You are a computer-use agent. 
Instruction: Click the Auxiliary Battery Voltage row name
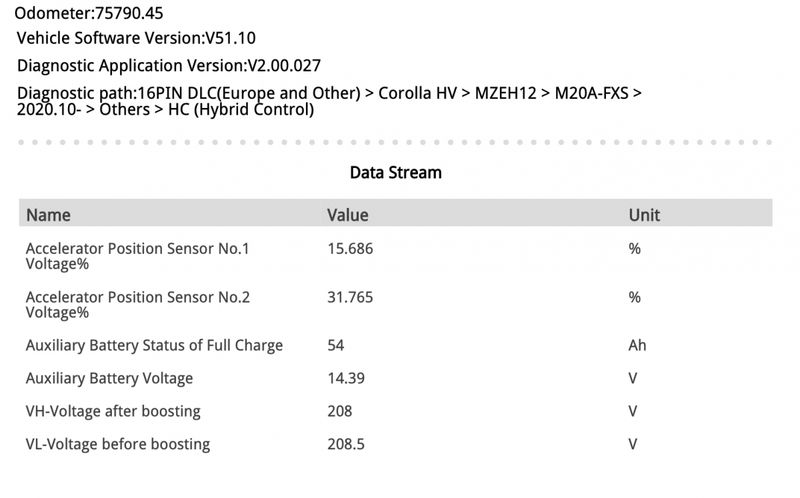109,379
